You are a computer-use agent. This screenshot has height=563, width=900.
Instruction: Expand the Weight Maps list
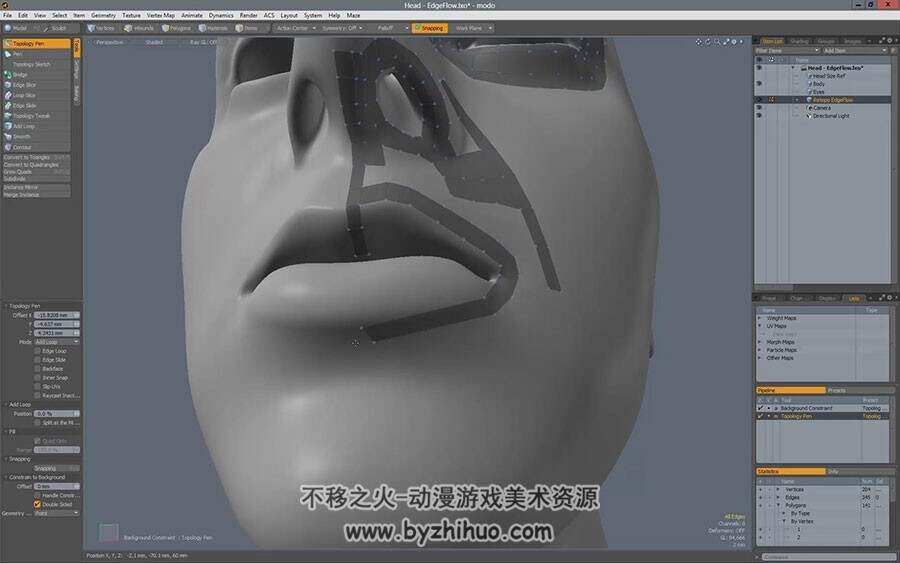760,318
